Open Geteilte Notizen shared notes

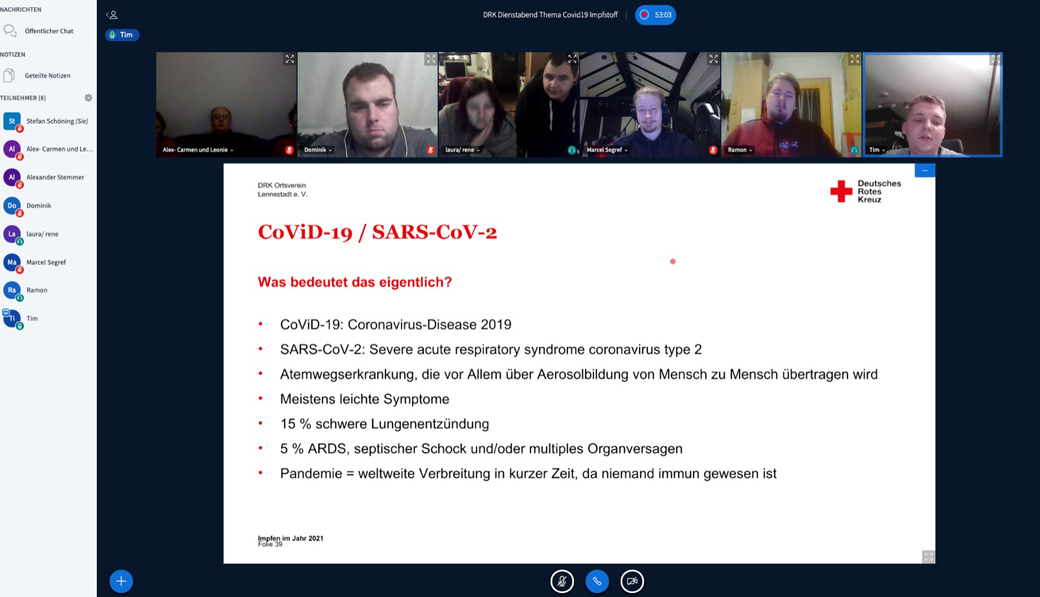point(47,76)
